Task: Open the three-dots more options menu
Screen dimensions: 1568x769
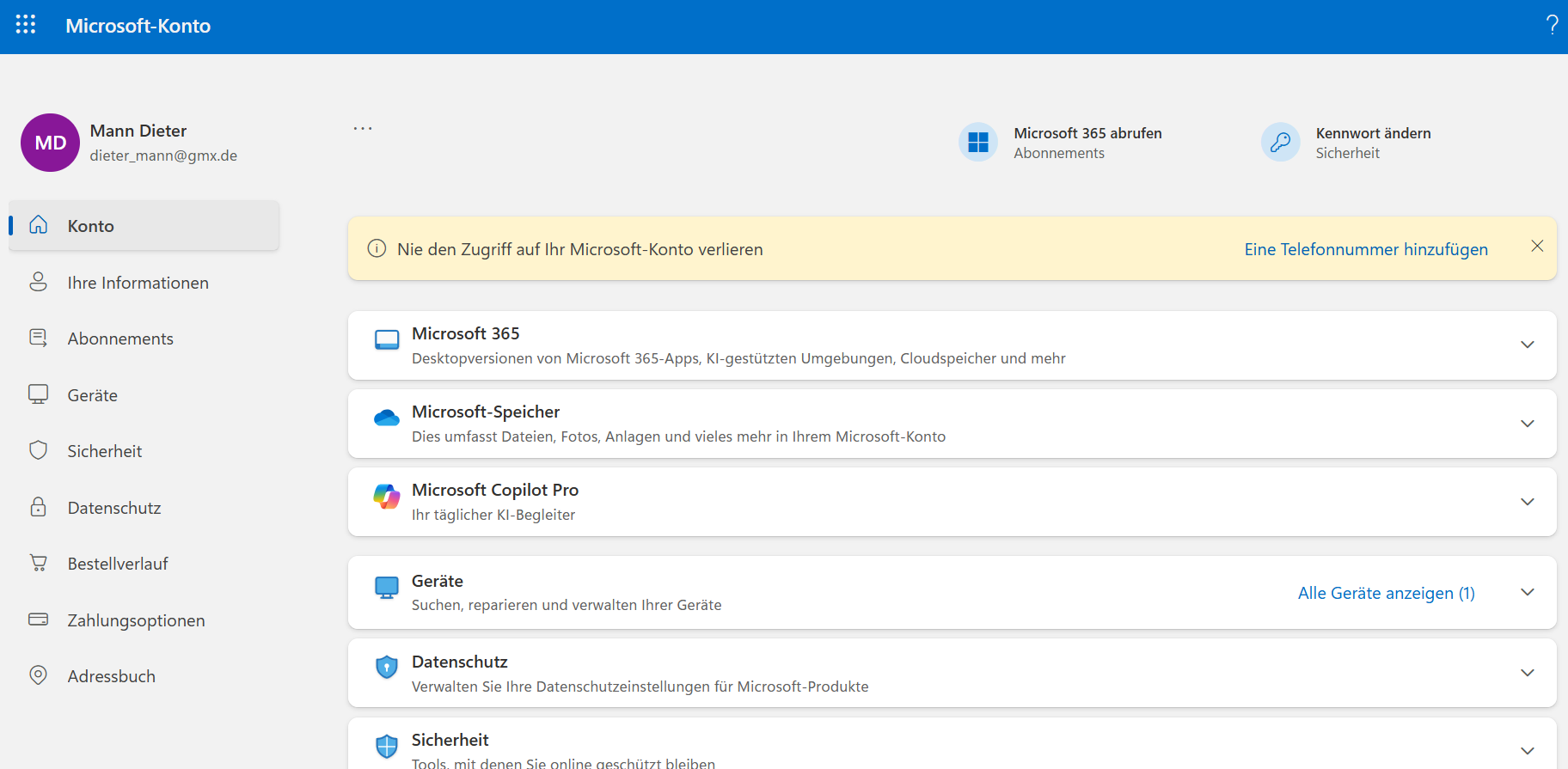Action: [363, 128]
